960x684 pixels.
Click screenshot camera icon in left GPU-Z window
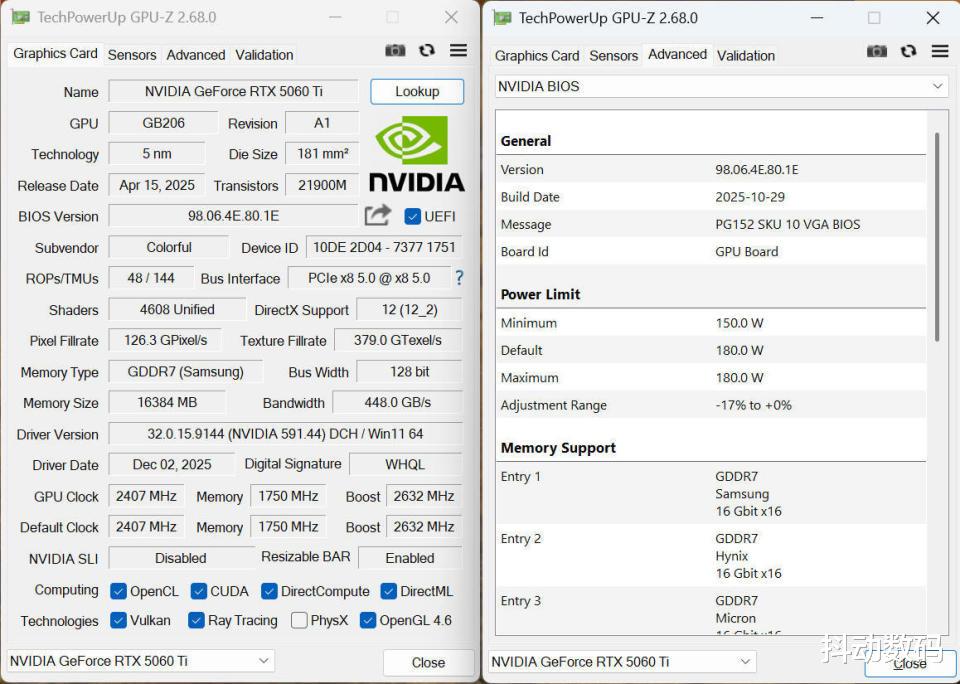pyautogui.click(x=395, y=51)
